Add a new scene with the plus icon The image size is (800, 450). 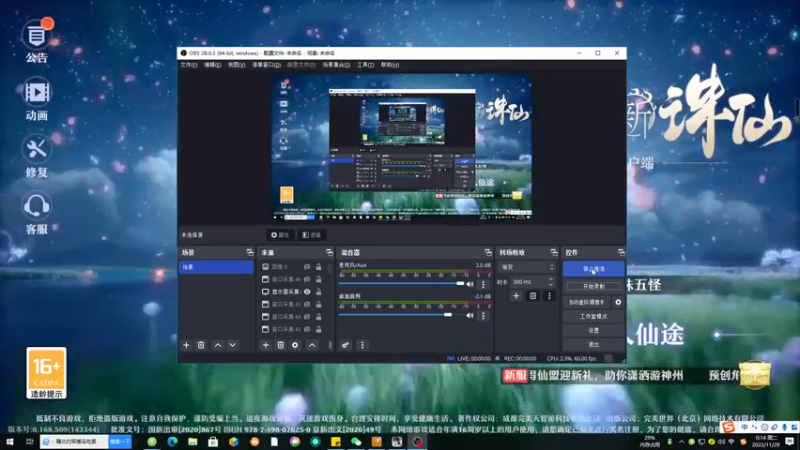[x=186, y=345]
